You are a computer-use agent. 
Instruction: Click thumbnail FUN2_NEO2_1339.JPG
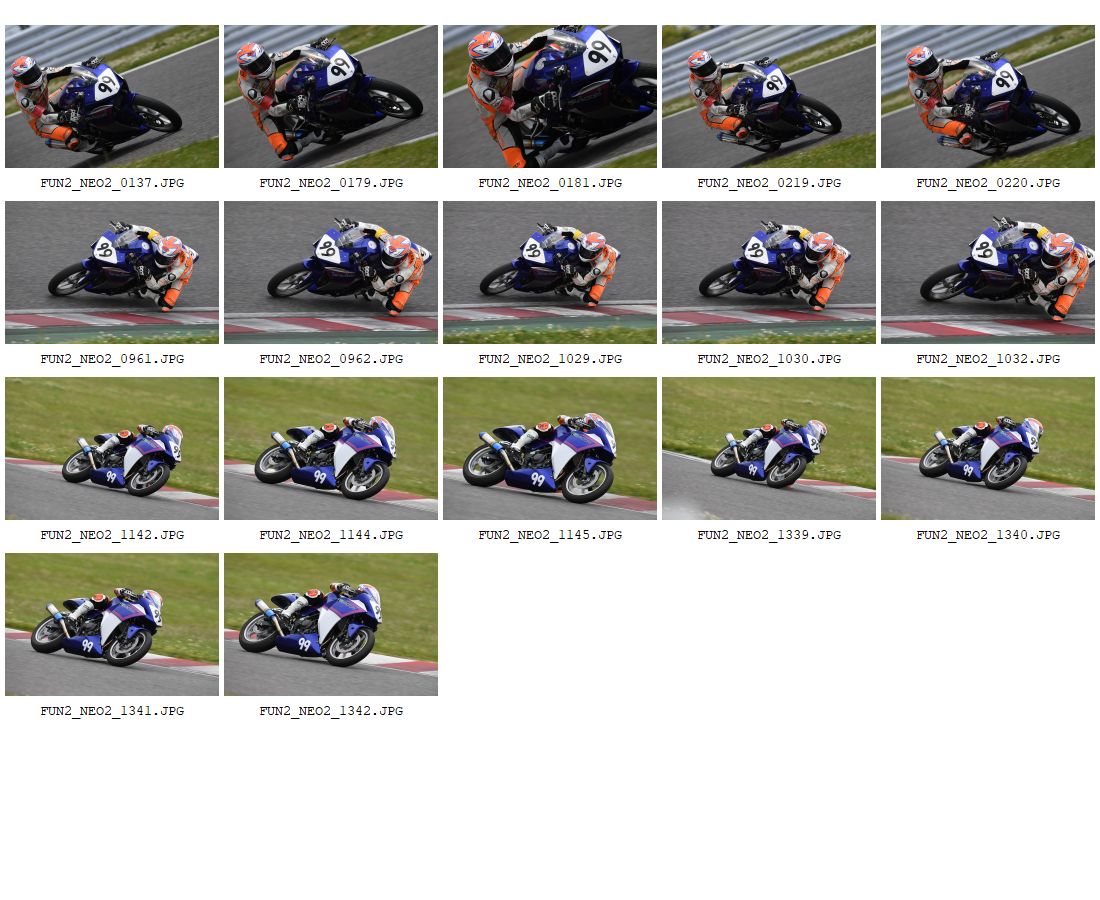[769, 449]
